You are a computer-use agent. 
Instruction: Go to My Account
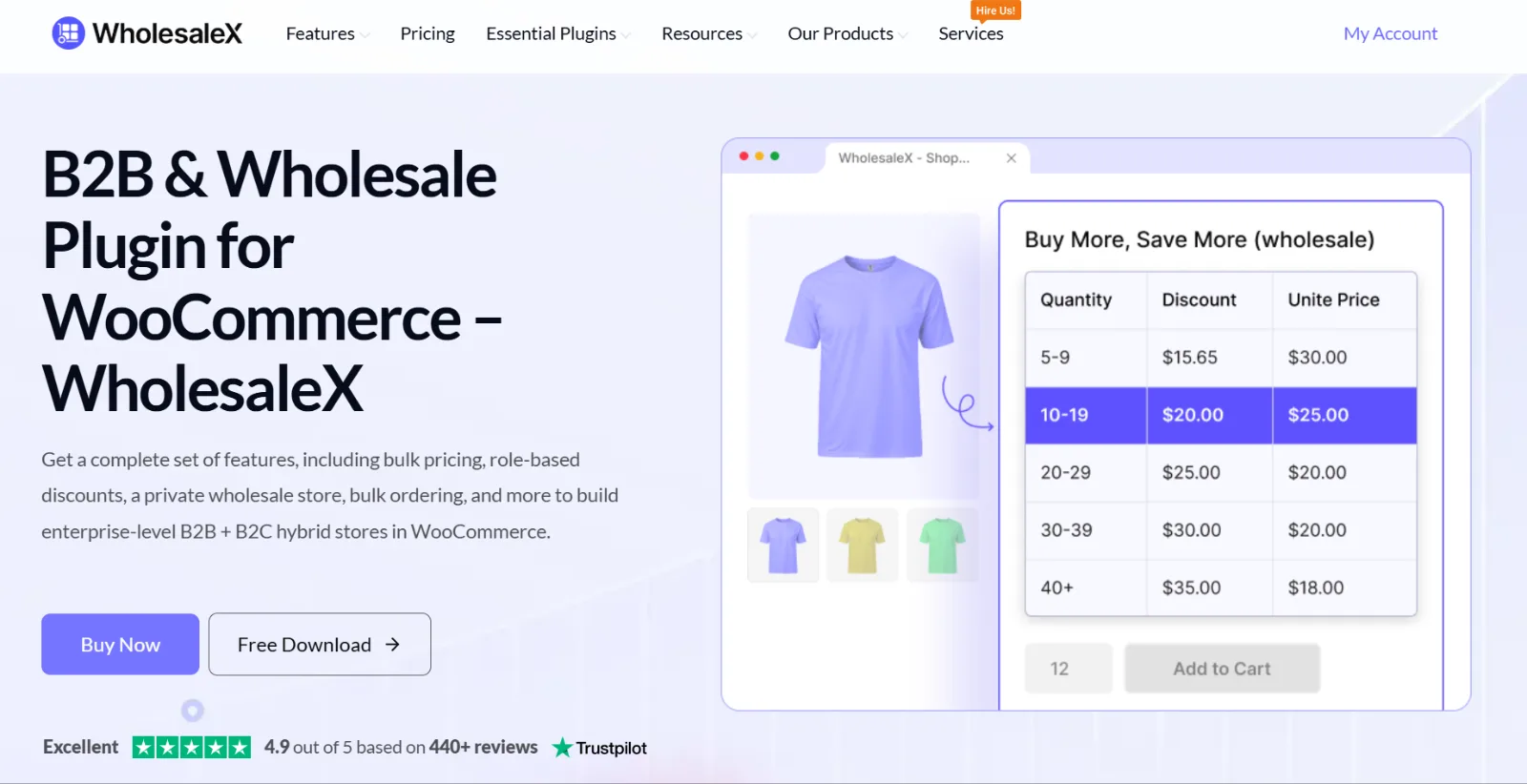[1391, 33]
